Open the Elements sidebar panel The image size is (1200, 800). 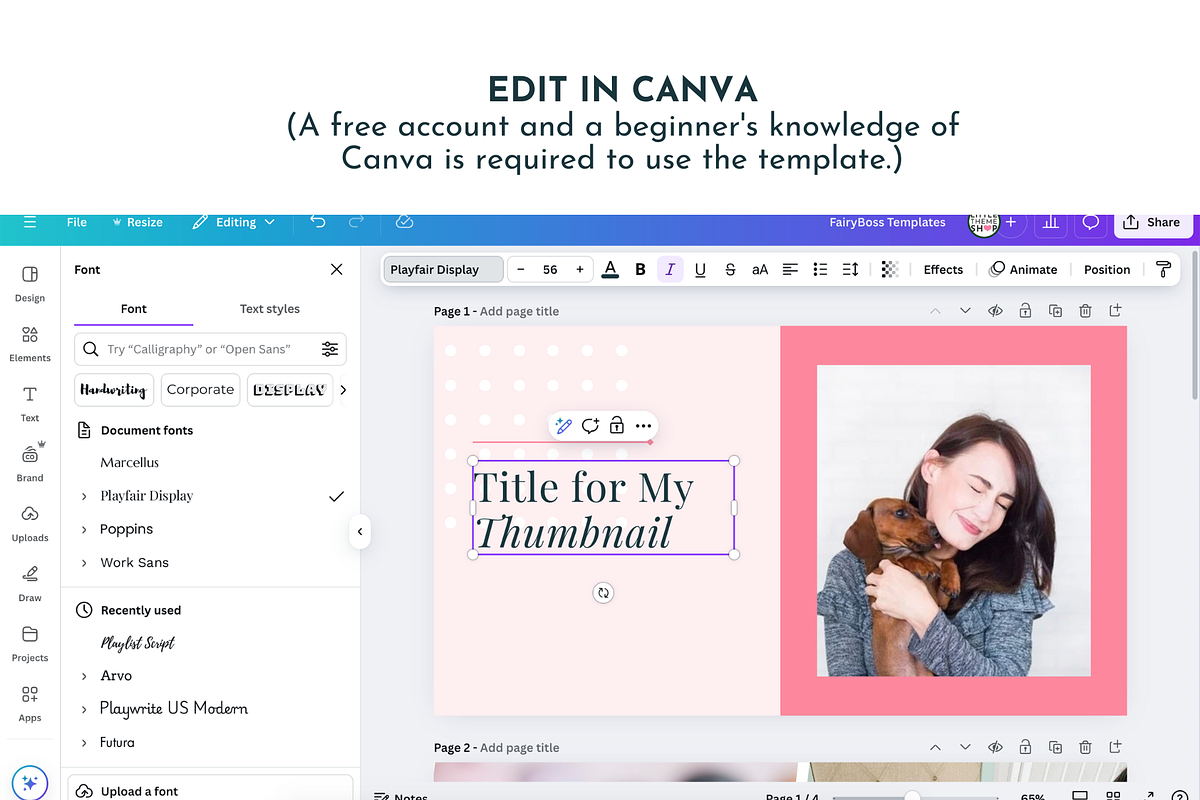(30, 342)
